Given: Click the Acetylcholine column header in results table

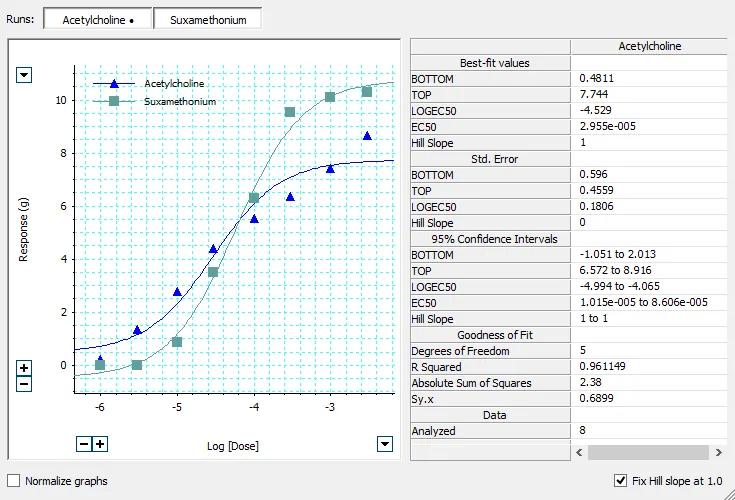Looking at the screenshot, I should click(x=651, y=46).
